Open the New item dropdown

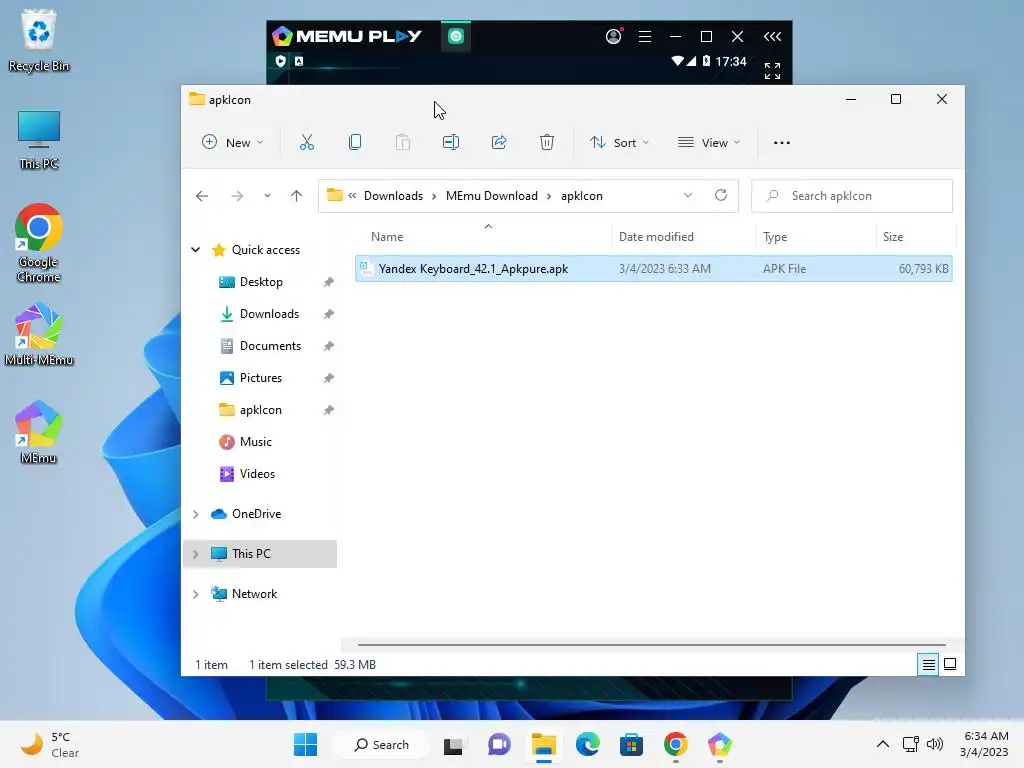233,142
